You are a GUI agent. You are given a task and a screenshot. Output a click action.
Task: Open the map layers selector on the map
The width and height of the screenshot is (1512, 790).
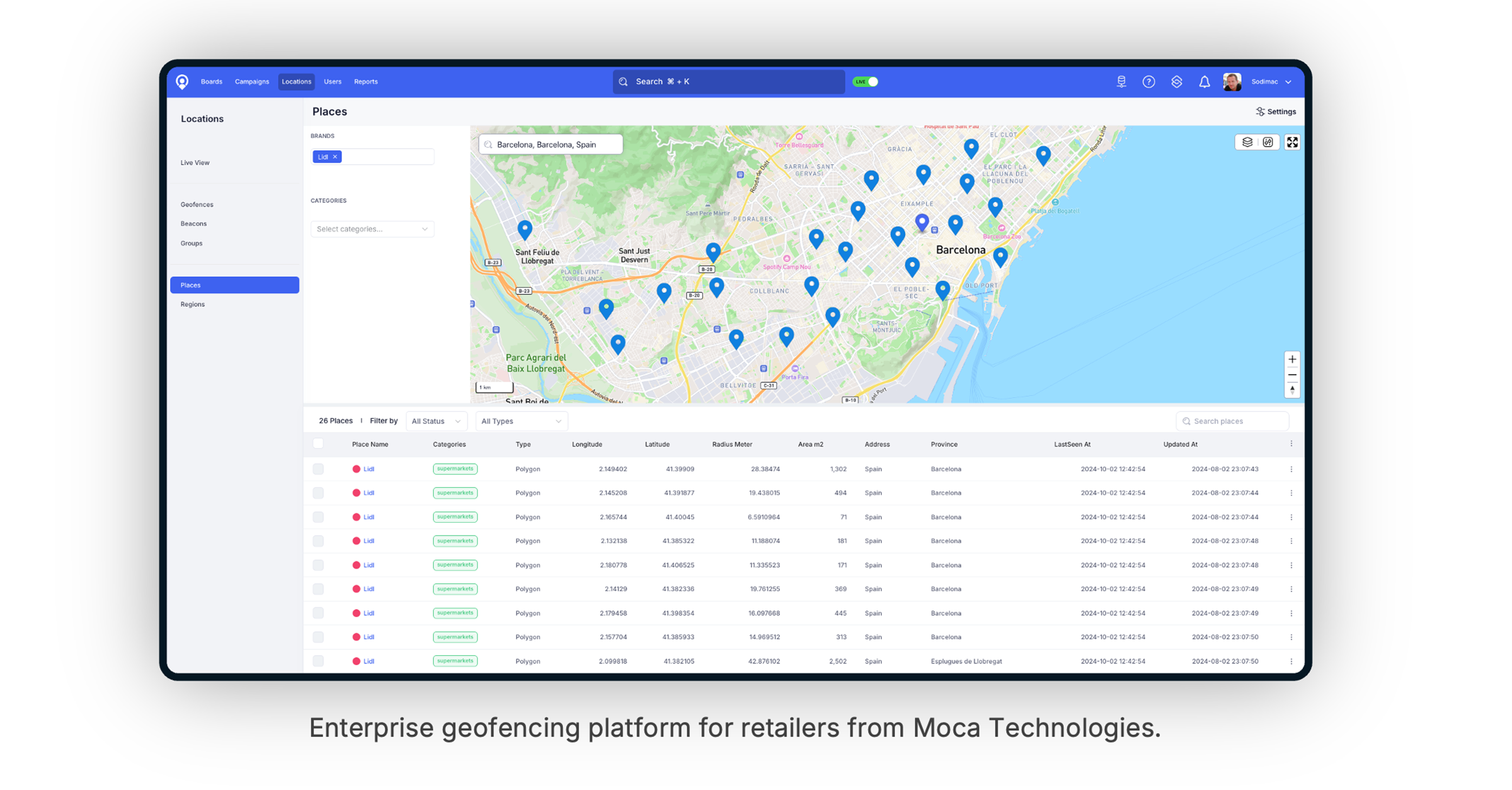point(1247,142)
